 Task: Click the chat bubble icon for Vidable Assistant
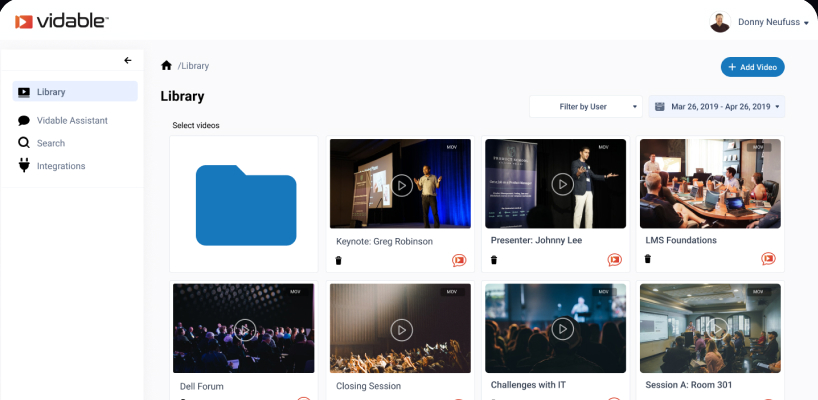click(x=23, y=120)
